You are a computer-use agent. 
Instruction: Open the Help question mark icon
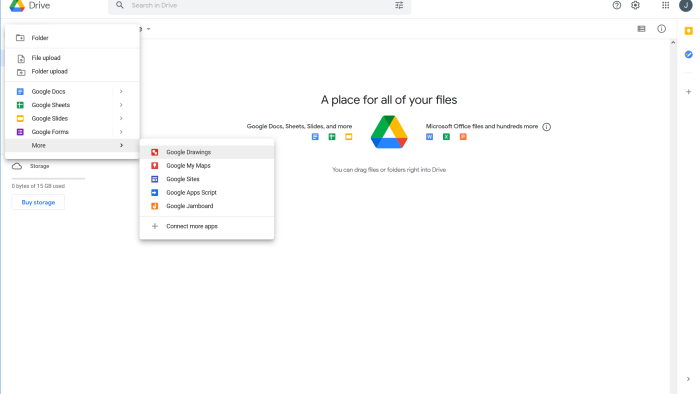click(617, 5)
